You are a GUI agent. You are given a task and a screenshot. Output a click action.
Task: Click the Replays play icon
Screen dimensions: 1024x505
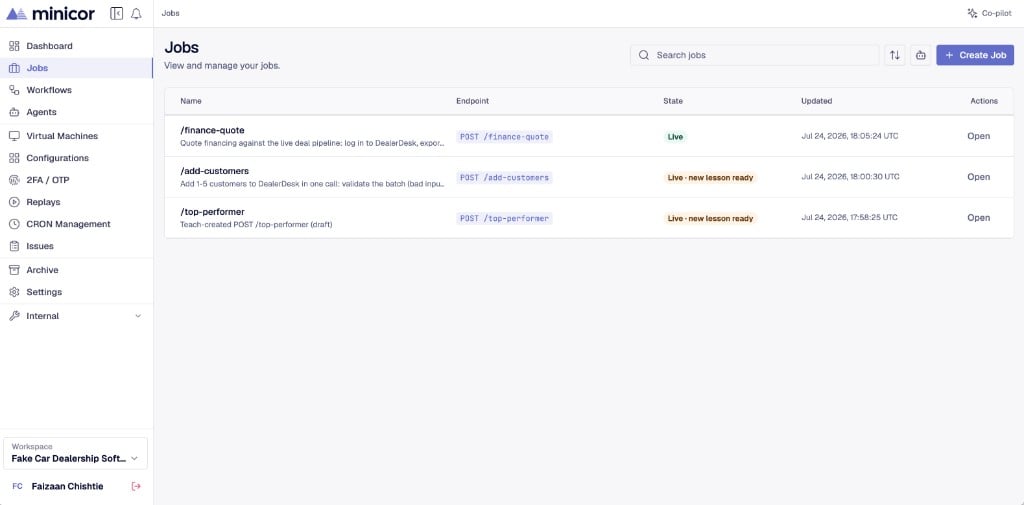tap(14, 202)
